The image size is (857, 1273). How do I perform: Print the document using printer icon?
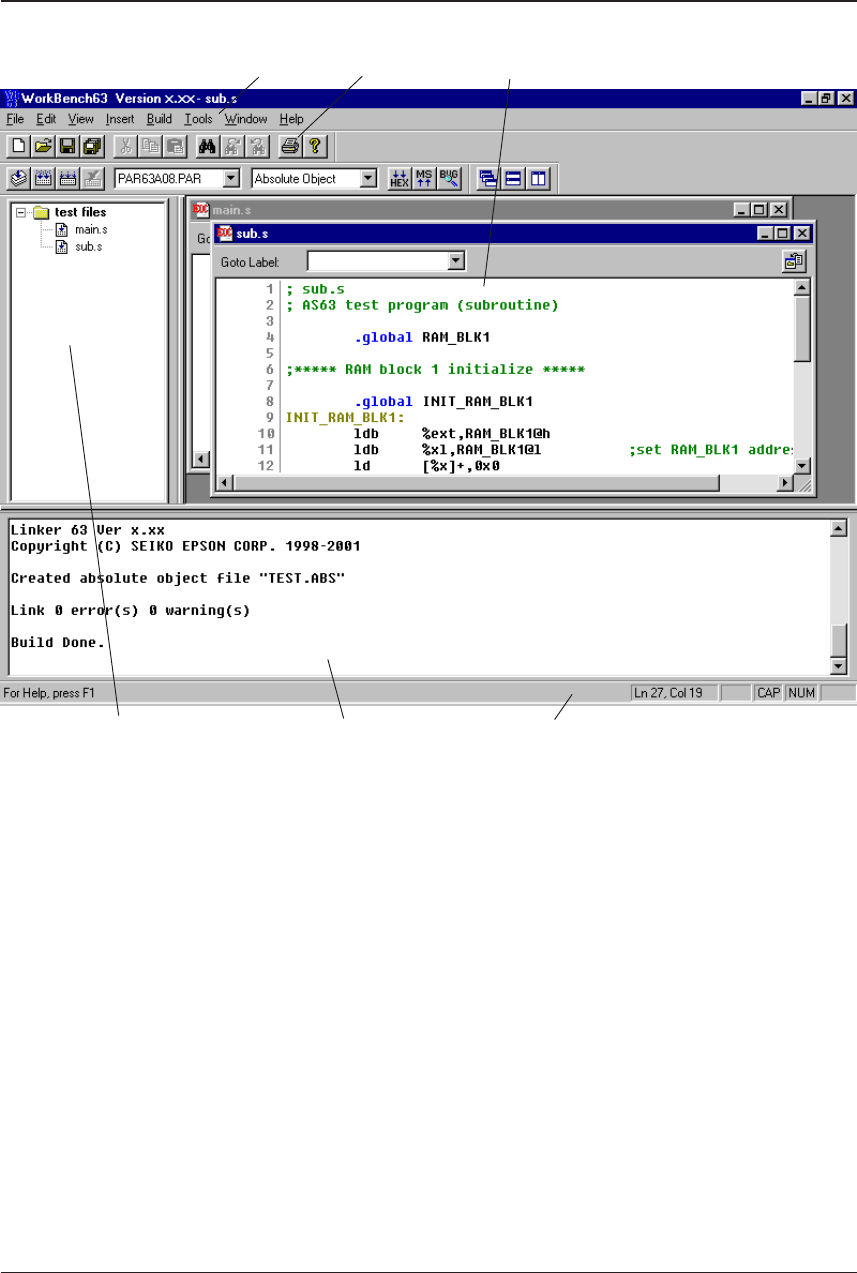290,146
